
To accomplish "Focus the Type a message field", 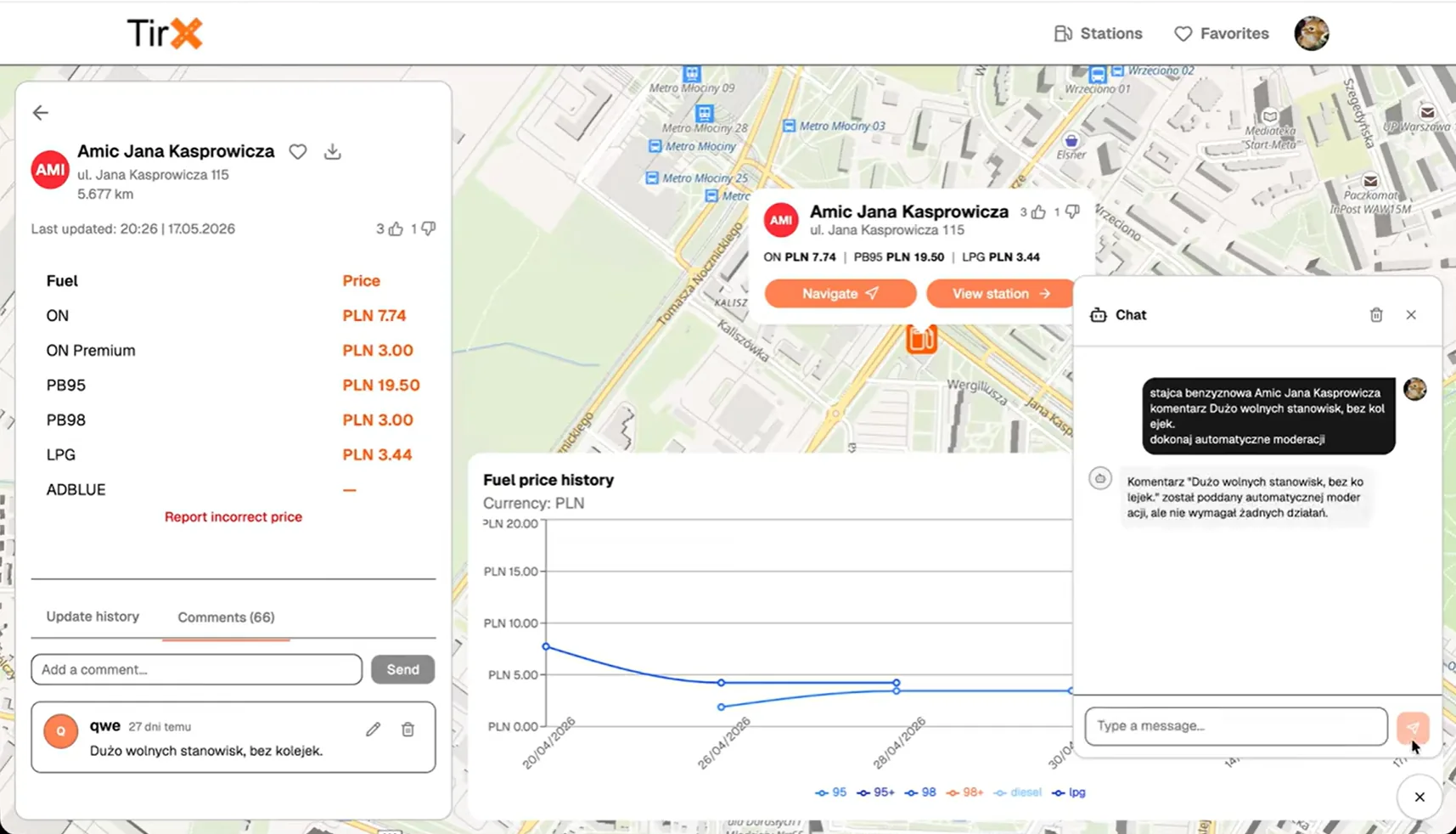I will 1236,726.
